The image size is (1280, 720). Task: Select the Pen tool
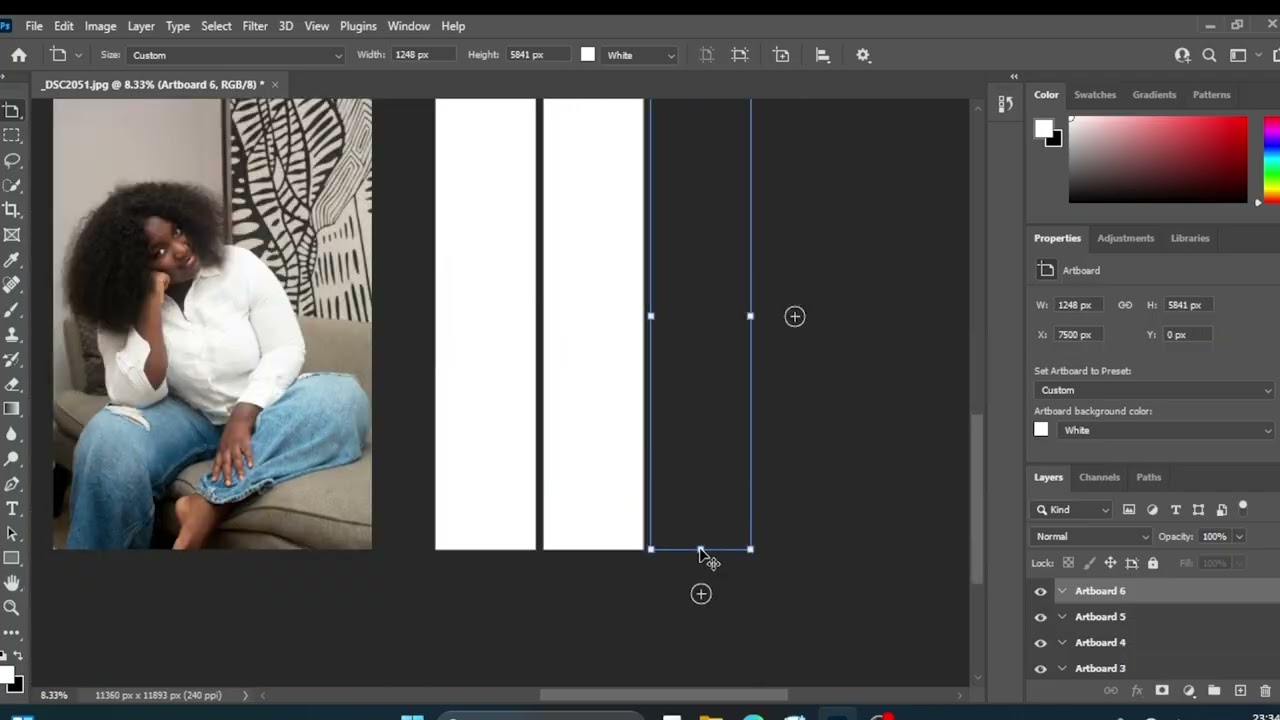click(x=12, y=484)
